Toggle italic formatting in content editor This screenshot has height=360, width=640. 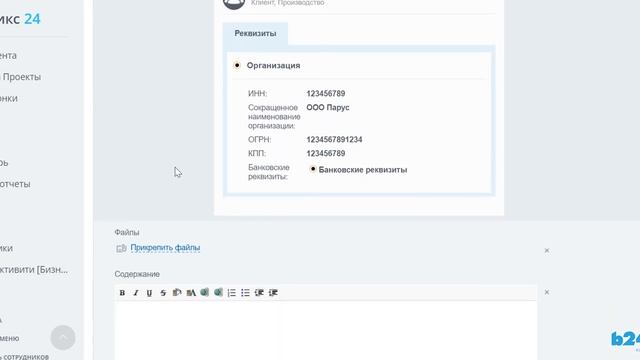pos(136,293)
